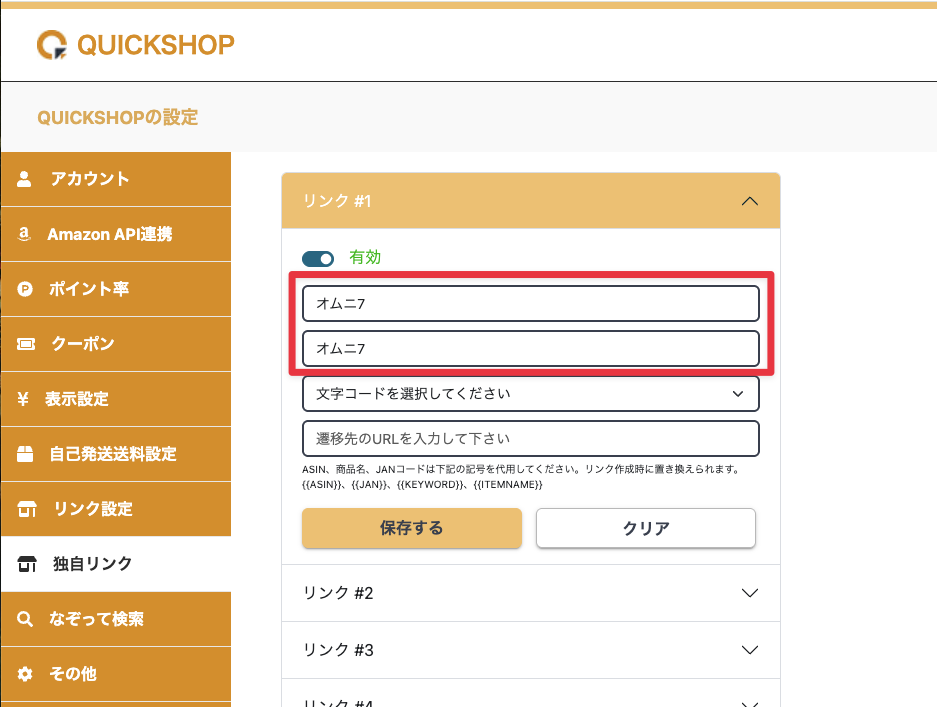The height and width of the screenshot is (707, 937).
Task: Click the 自己発送送料設定 box icon
Action: [x=25, y=454]
